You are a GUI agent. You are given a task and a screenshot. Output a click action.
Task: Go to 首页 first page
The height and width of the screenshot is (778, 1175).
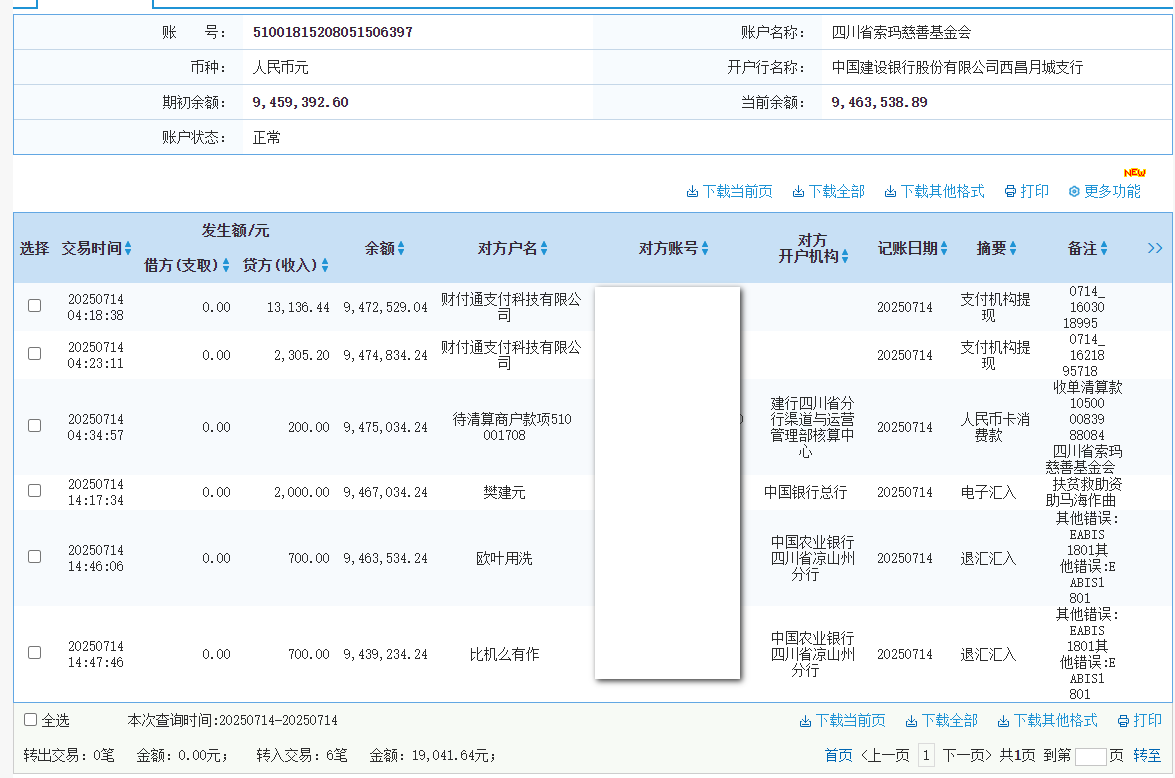point(839,756)
